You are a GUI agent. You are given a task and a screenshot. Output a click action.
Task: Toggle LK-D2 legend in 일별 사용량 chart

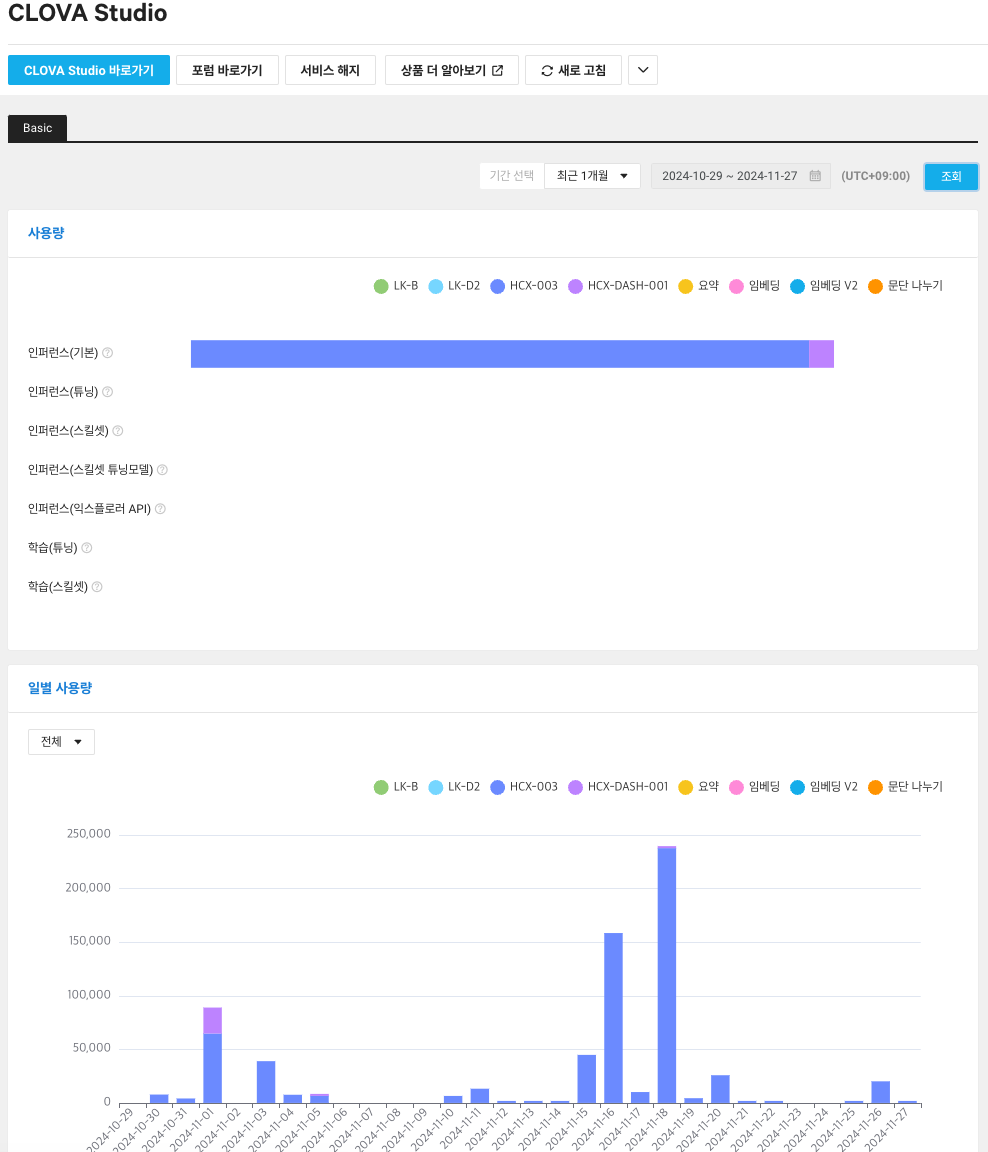coord(454,787)
